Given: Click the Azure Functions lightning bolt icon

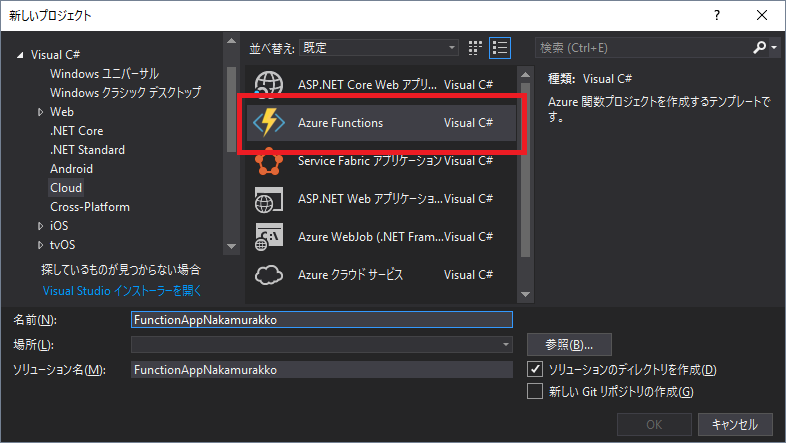Looking at the screenshot, I should pyautogui.click(x=269, y=122).
